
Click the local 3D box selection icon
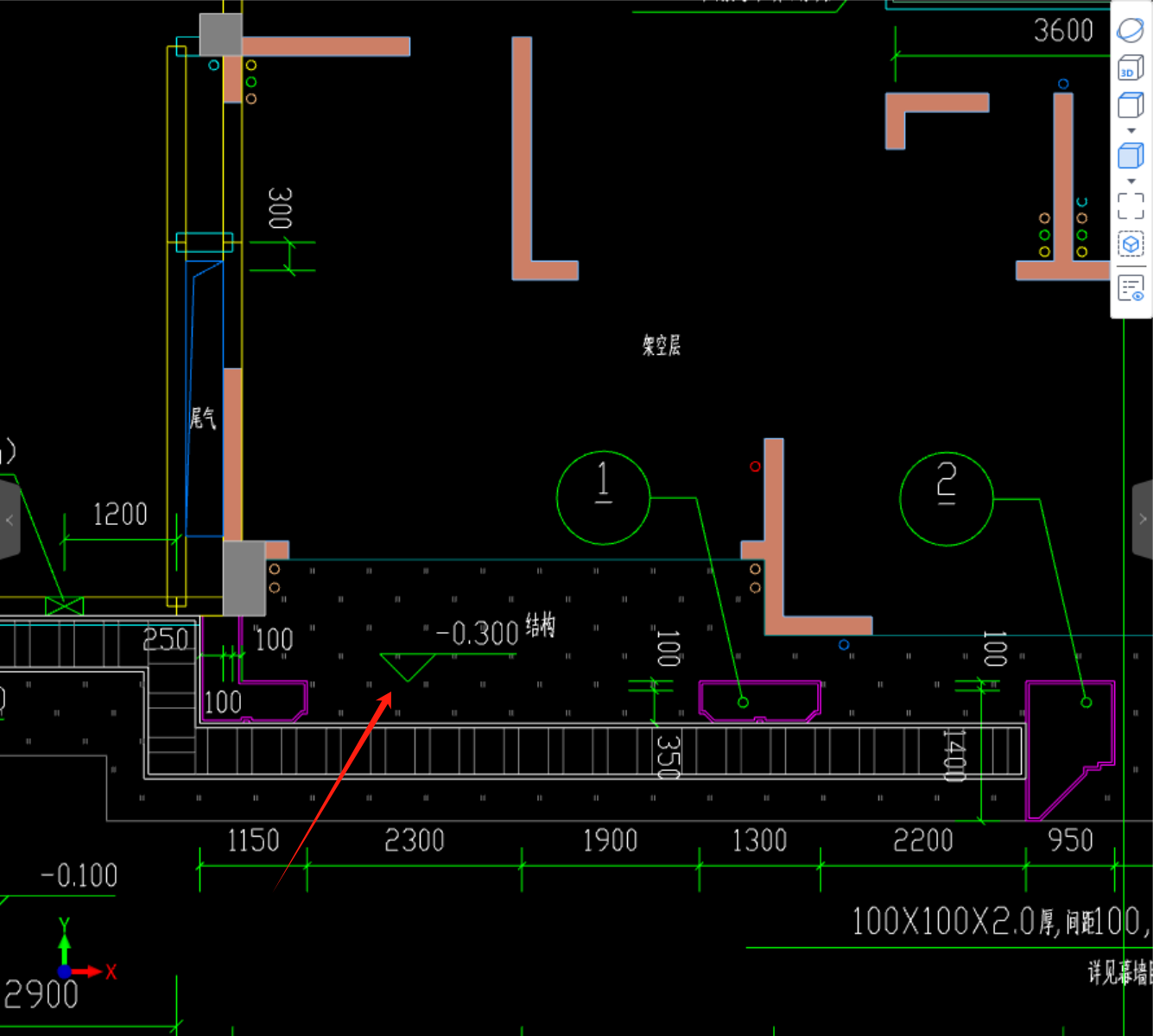pos(1131,244)
